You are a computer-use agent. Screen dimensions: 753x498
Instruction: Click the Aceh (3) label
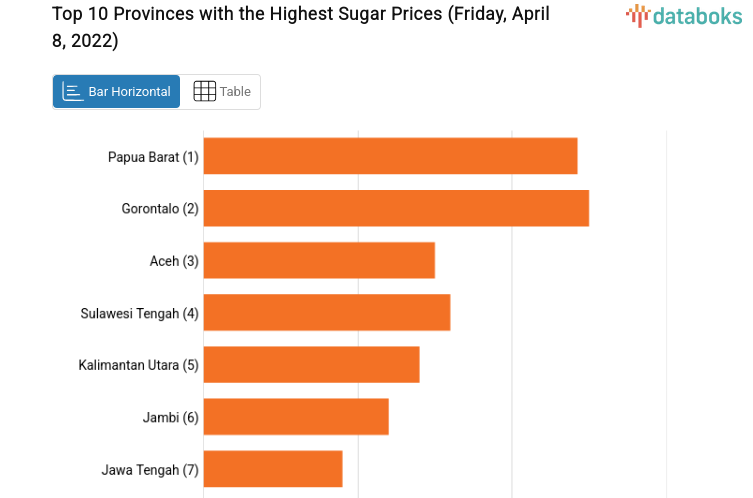click(x=174, y=261)
